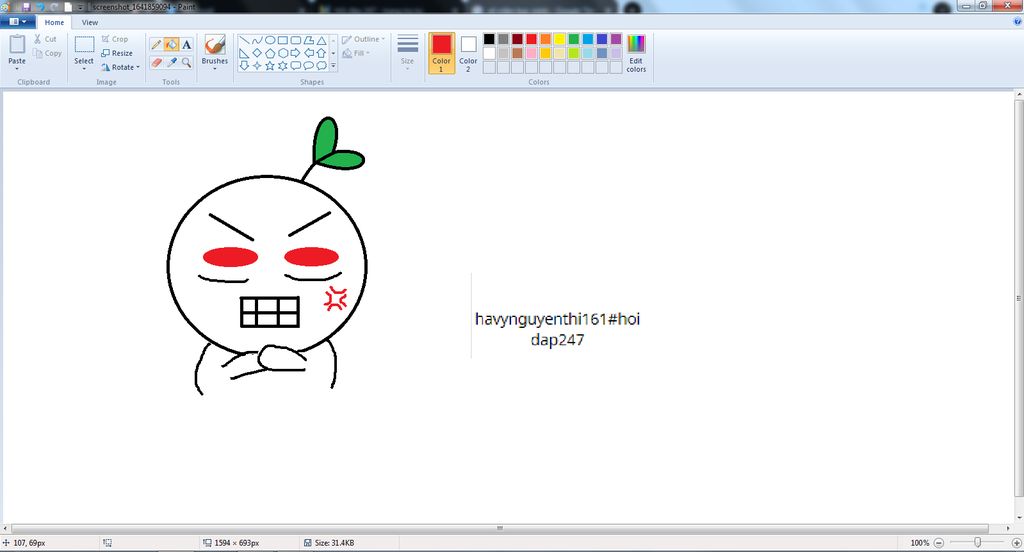Choose the Diamond shape
This screenshot has height=552, width=1024.
(x=257, y=53)
